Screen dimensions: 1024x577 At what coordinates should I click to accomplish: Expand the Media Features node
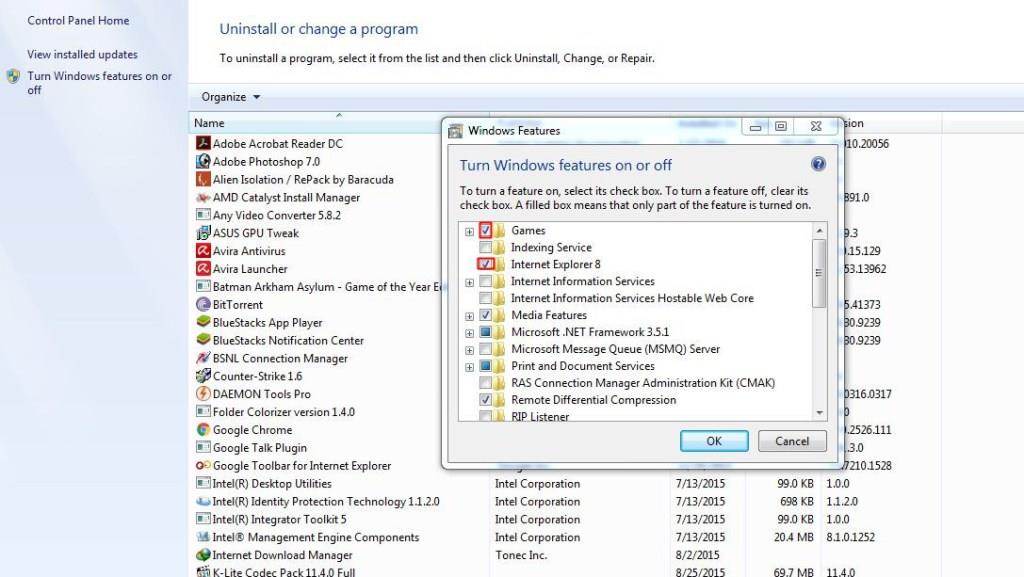tap(469, 316)
